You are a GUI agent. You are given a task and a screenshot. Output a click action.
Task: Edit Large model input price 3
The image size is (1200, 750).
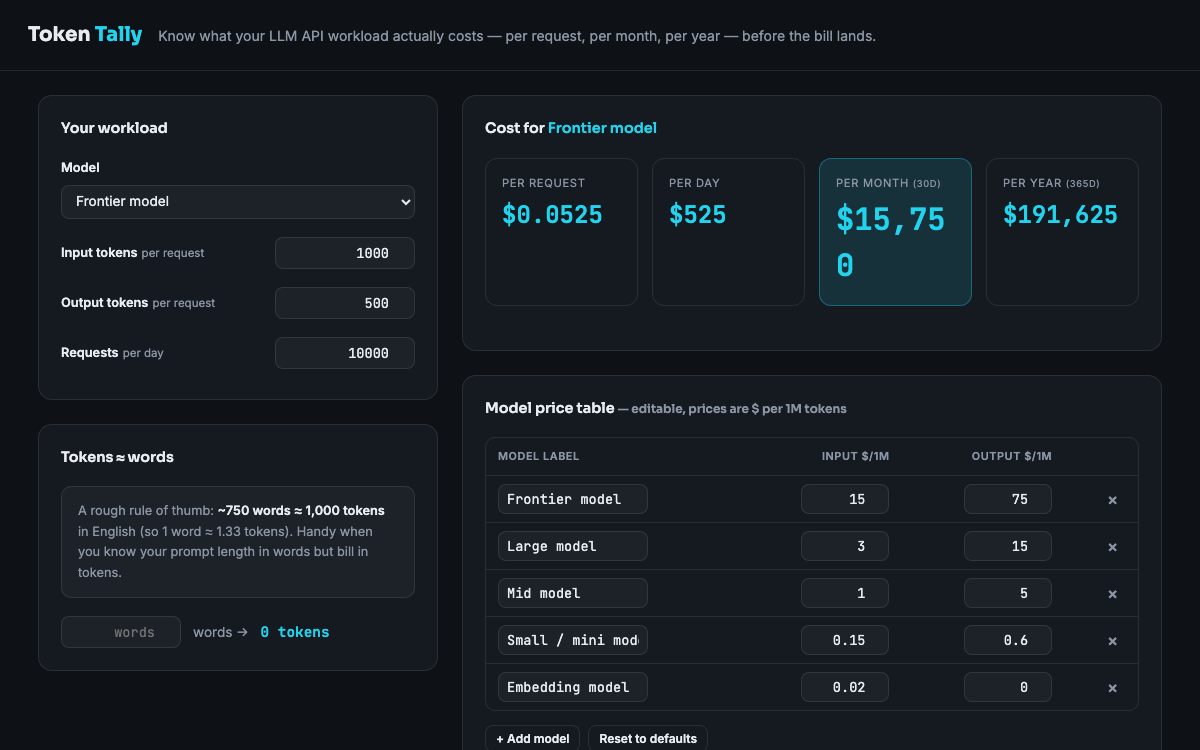pyautogui.click(x=845, y=546)
